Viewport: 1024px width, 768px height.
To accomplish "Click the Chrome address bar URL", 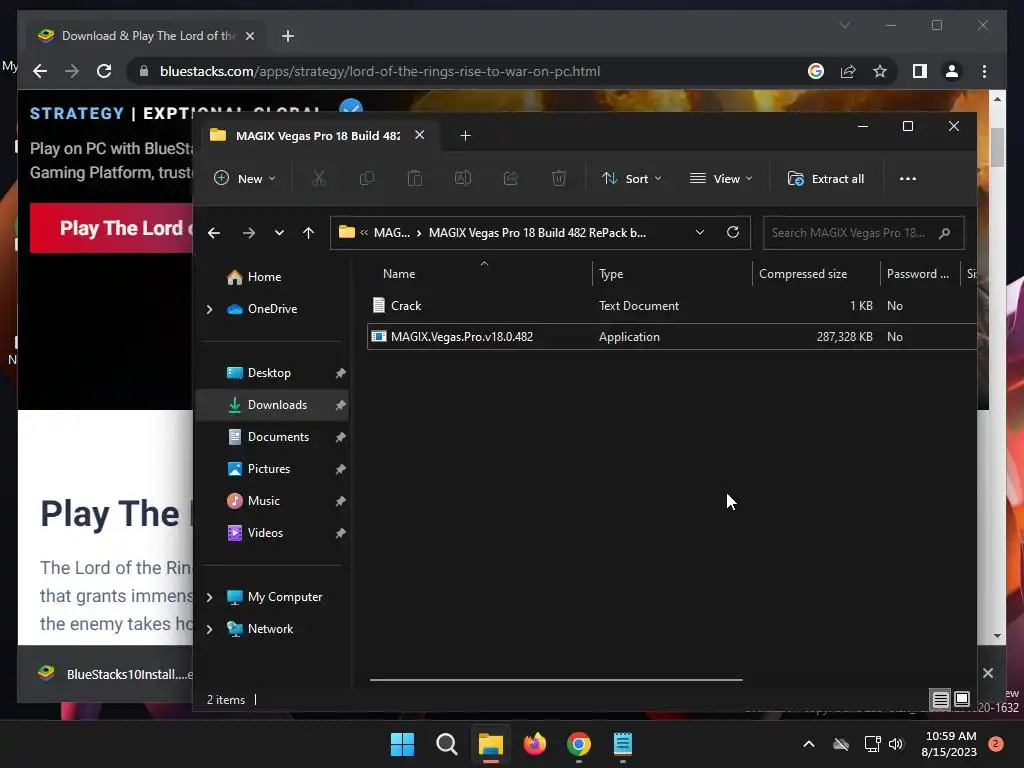I will (379, 71).
